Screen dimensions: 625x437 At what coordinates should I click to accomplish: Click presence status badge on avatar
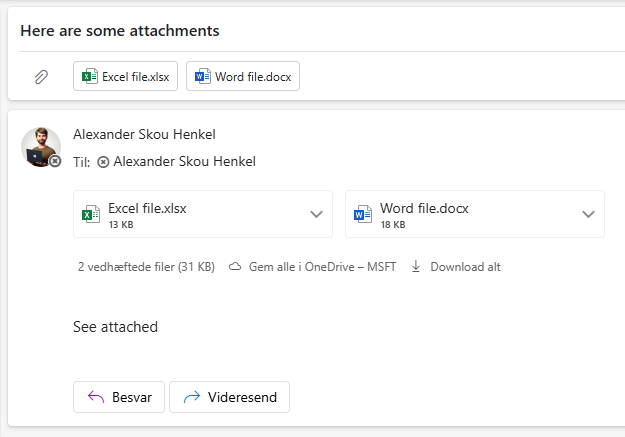click(55, 161)
